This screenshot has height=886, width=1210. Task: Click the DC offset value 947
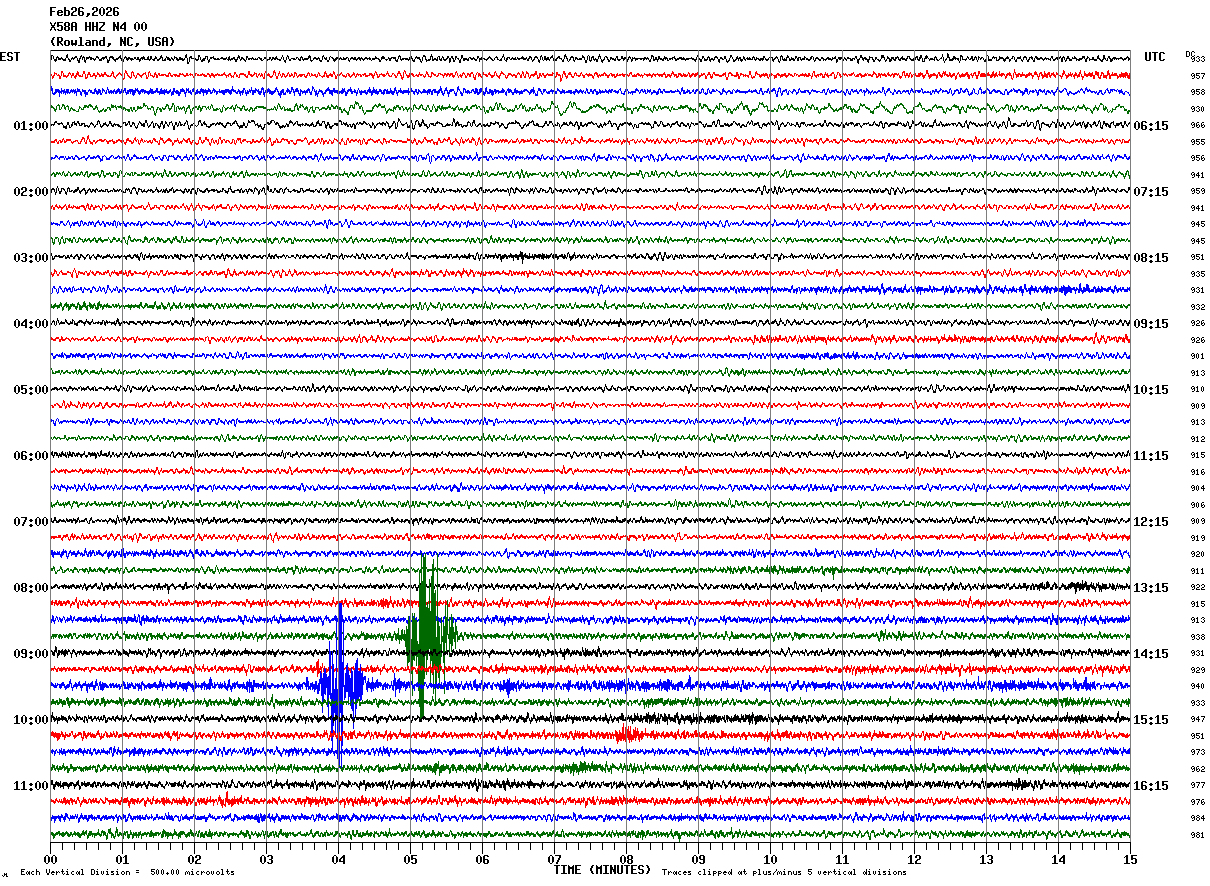click(x=1197, y=719)
